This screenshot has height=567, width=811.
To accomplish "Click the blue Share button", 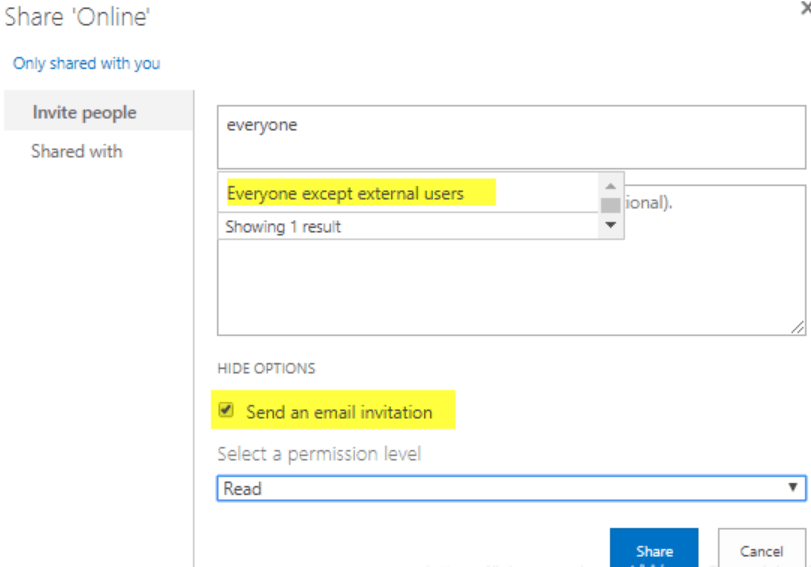I will click(x=654, y=548).
